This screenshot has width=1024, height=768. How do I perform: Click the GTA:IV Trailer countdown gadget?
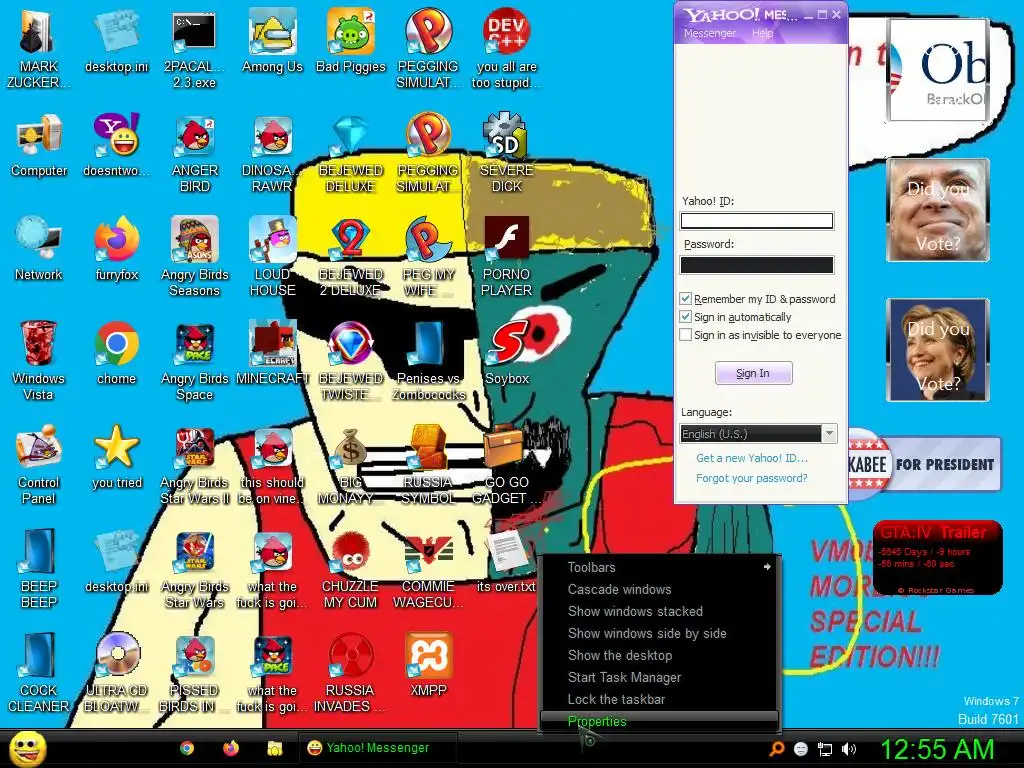coord(937,558)
